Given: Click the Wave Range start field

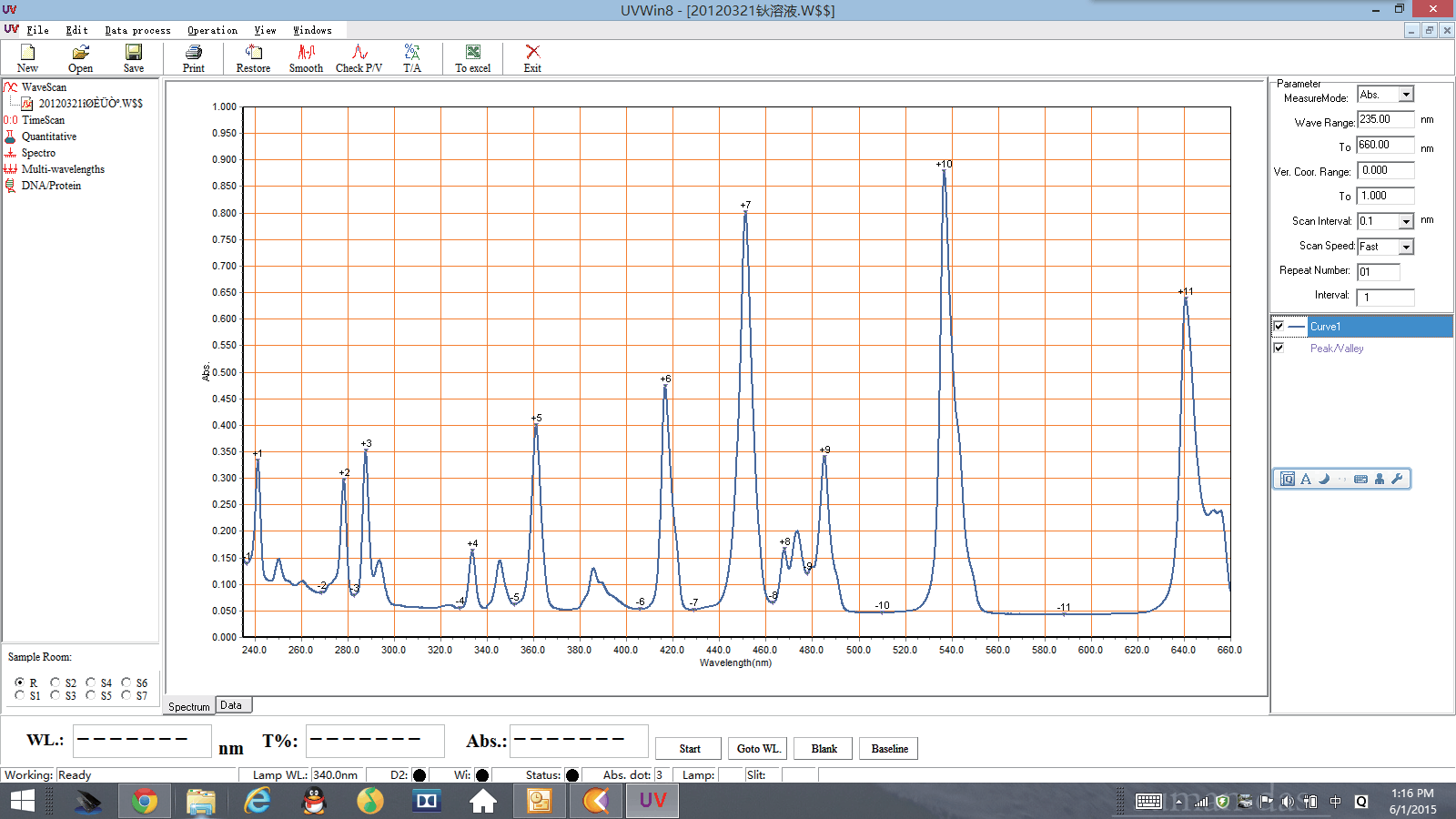Looking at the screenshot, I should 1385,119.
